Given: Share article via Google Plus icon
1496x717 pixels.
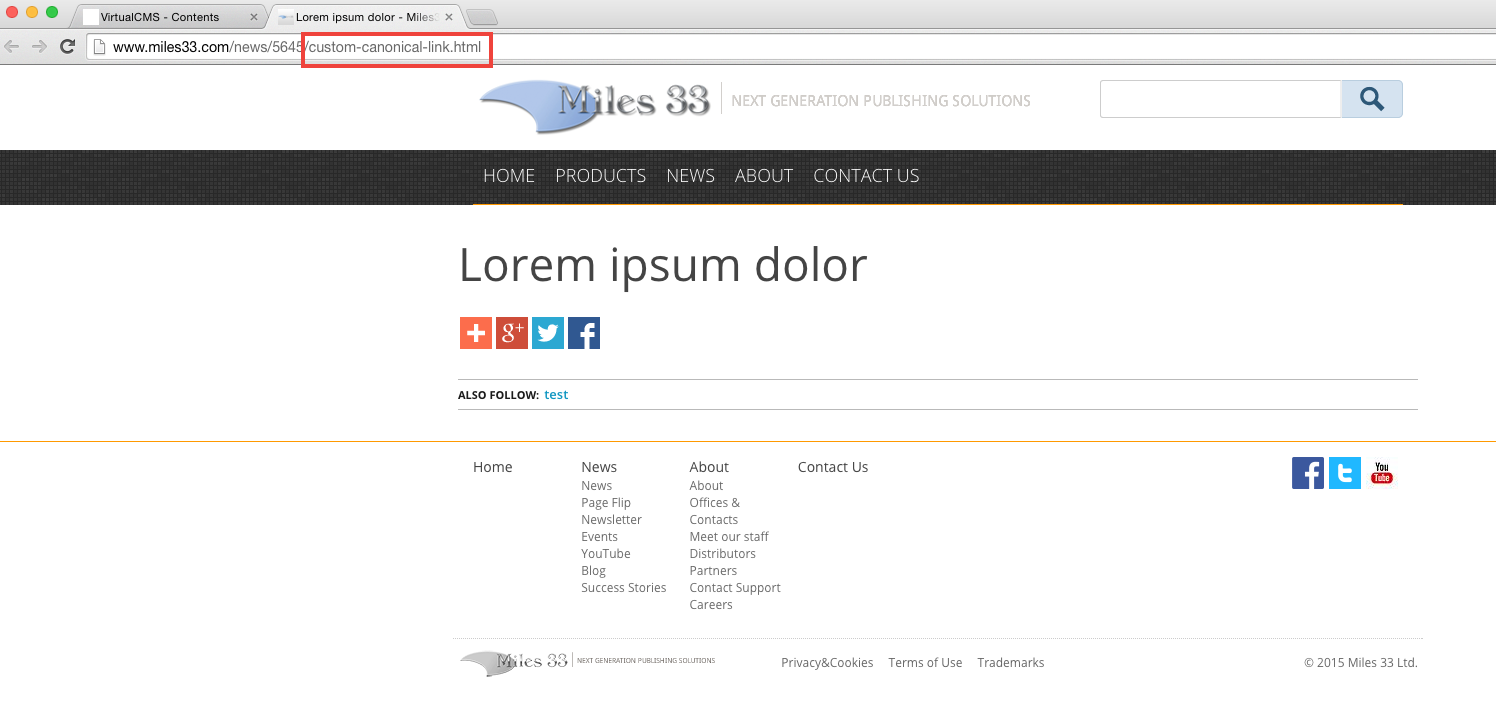Looking at the screenshot, I should pyautogui.click(x=512, y=333).
